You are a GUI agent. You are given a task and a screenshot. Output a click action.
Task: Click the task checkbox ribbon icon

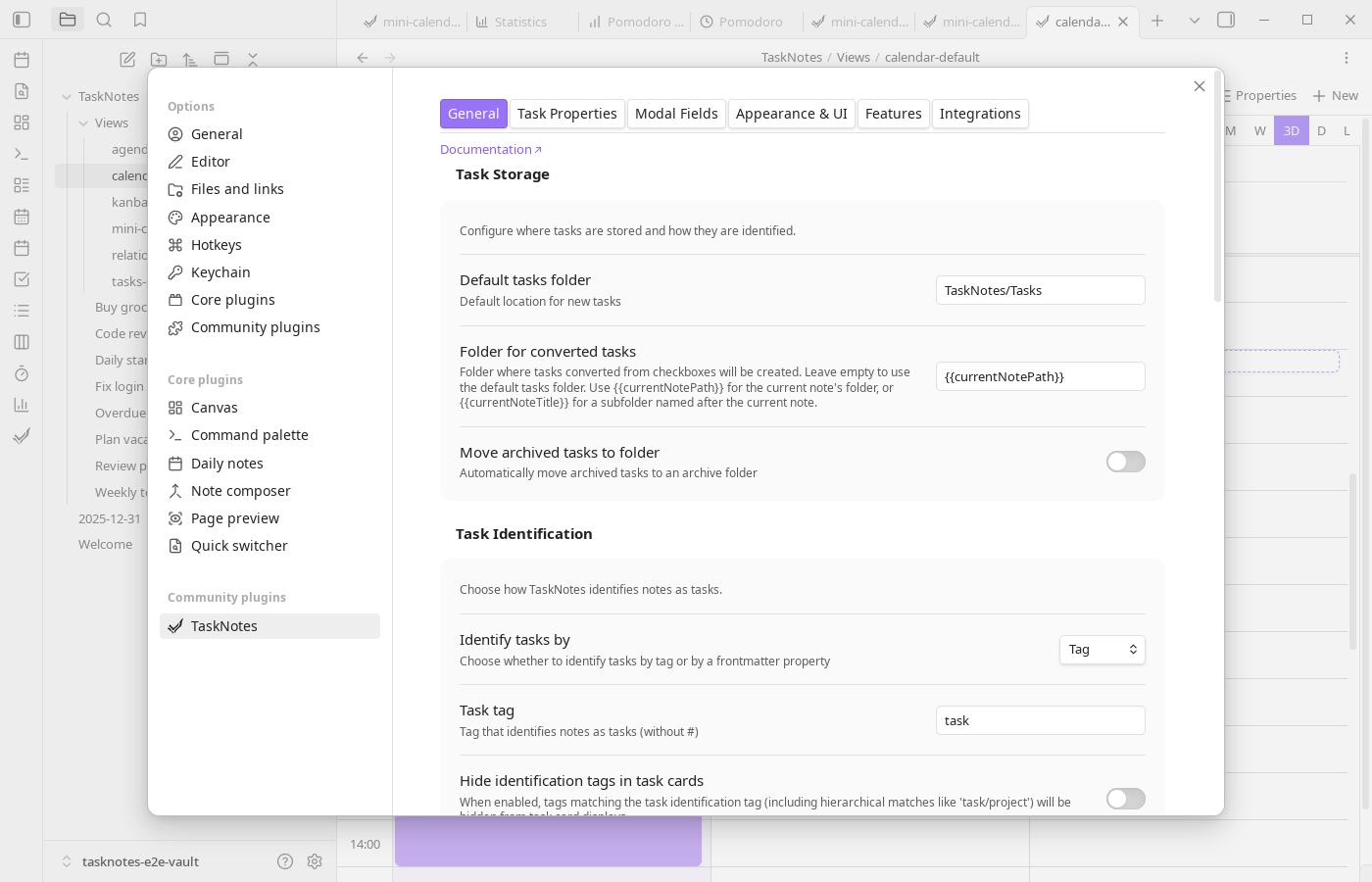pos(21,279)
